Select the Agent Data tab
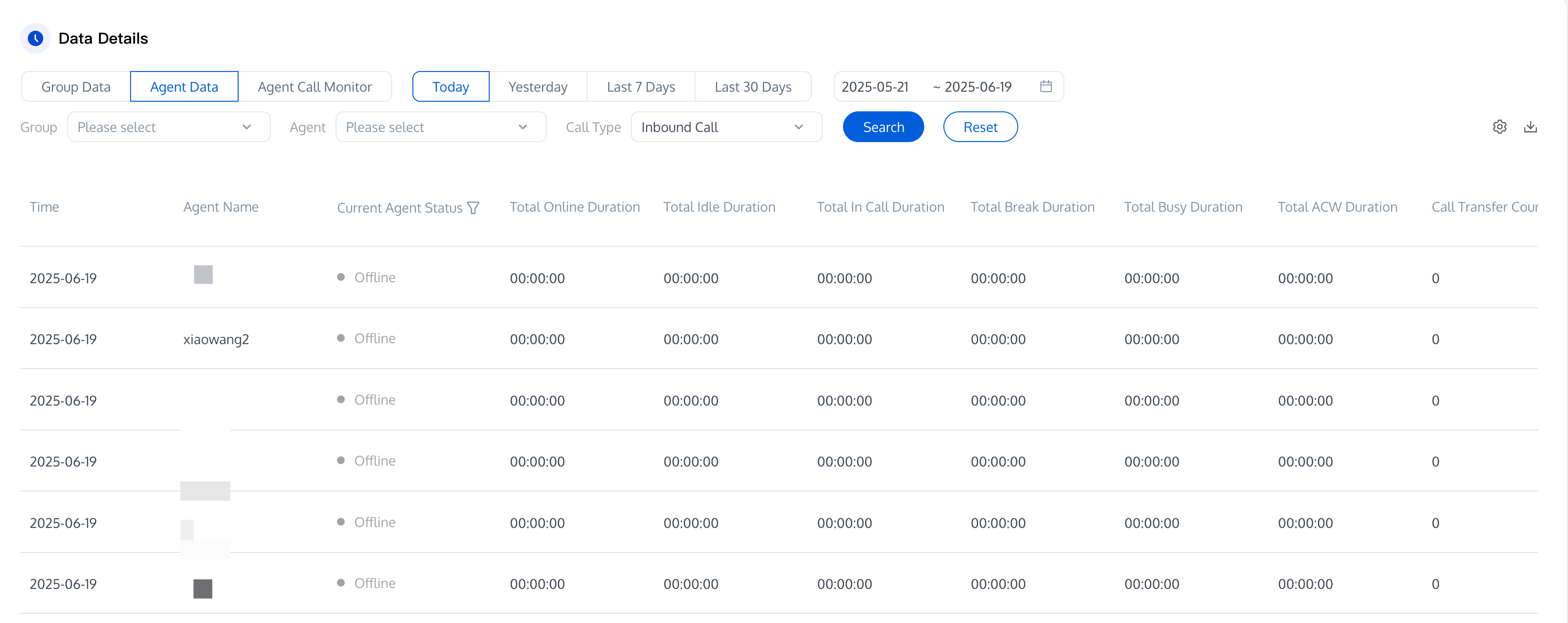Screen dimensions: 1568x623 coord(184,87)
